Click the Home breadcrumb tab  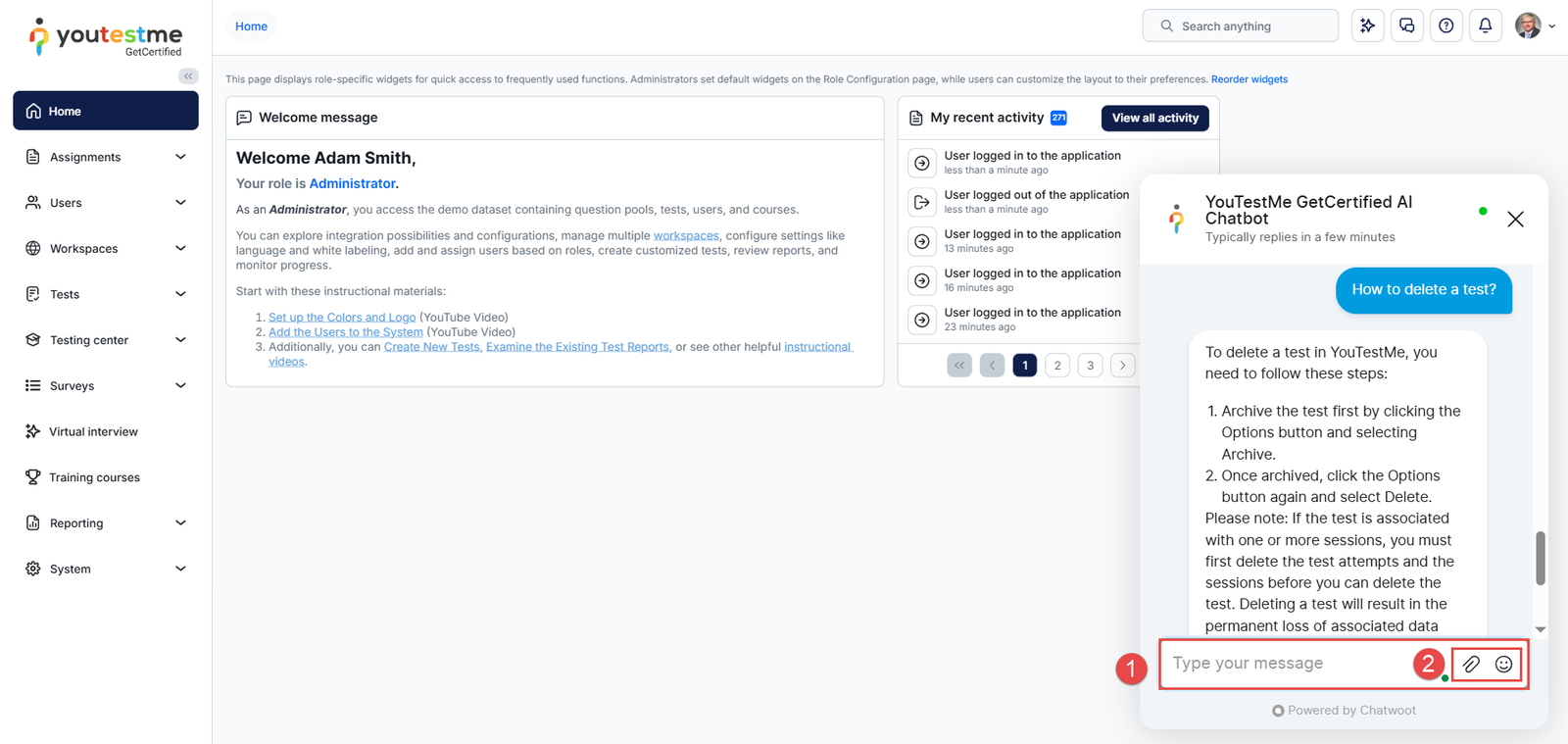click(x=251, y=26)
